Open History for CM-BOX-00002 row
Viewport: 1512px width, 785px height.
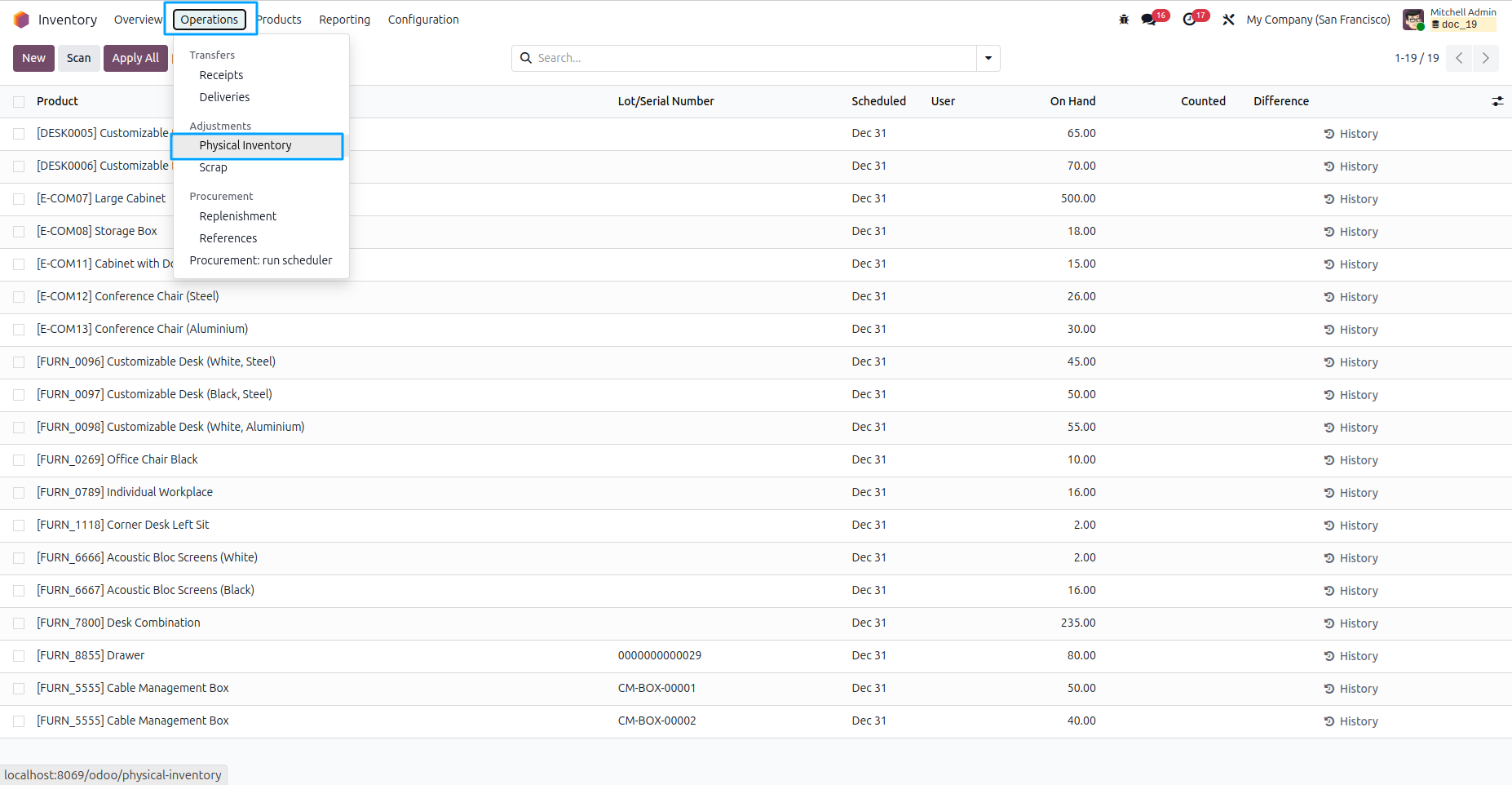point(1351,721)
